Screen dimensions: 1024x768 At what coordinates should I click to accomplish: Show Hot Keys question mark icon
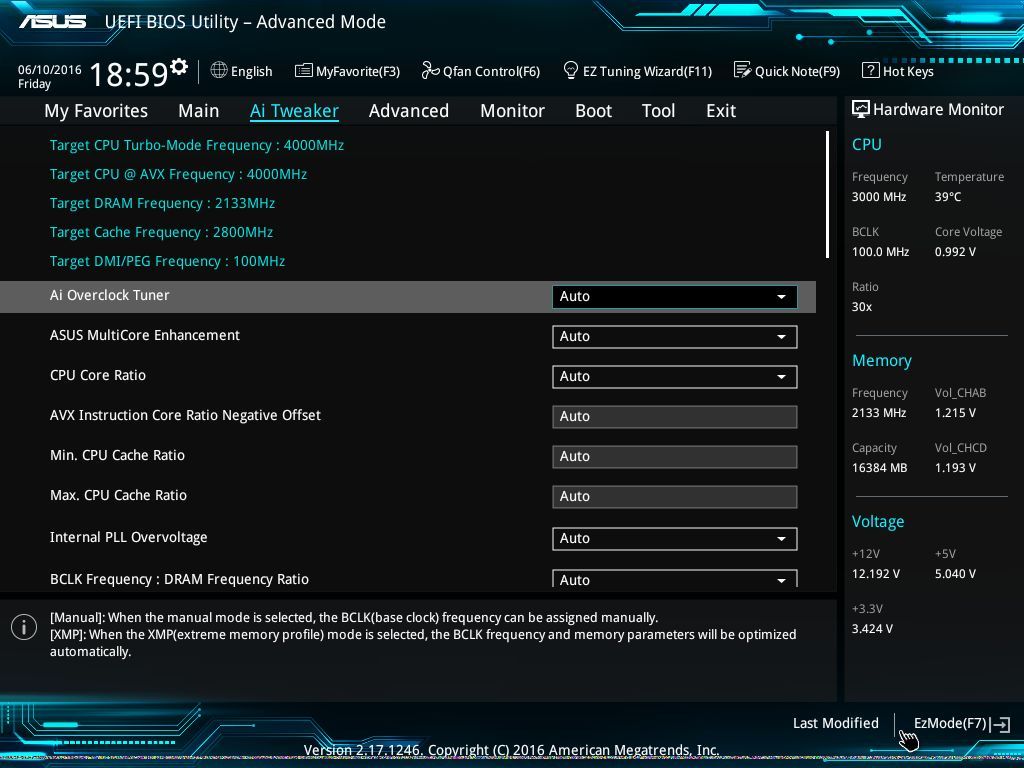[871, 70]
